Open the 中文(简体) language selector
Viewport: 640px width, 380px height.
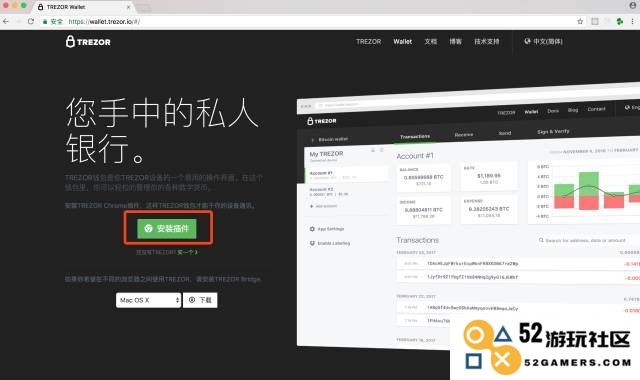(543, 41)
